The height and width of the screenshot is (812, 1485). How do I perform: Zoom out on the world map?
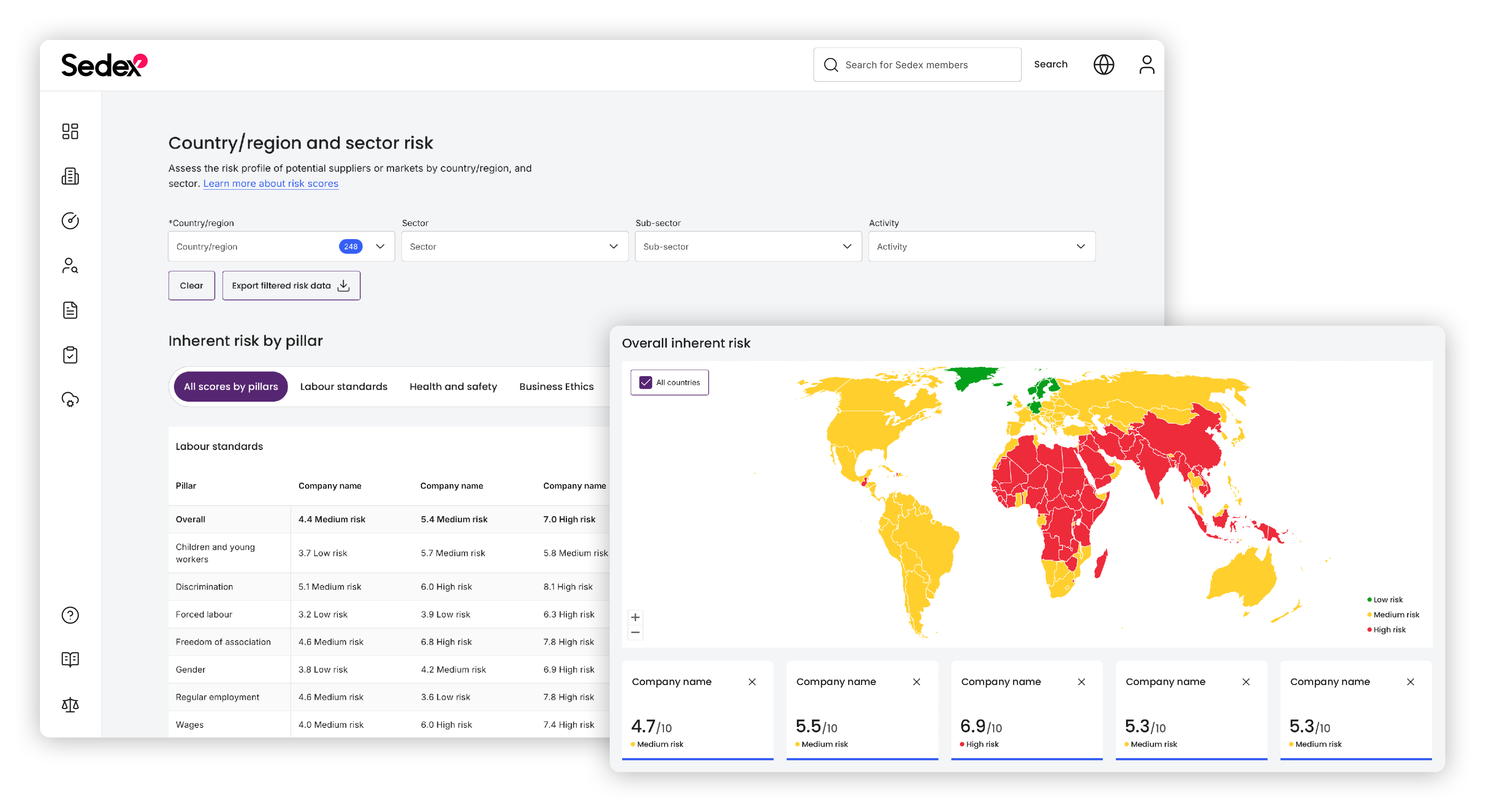pos(635,632)
